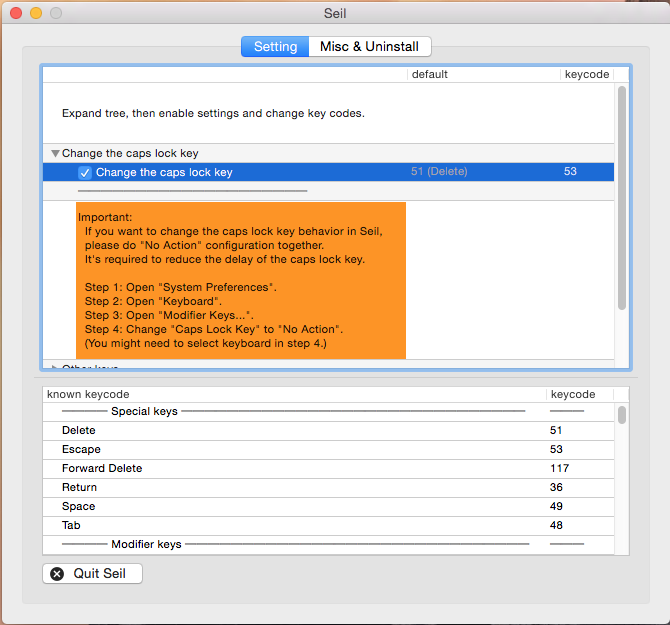Minimize the Seil window with yellow button

point(35,13)
